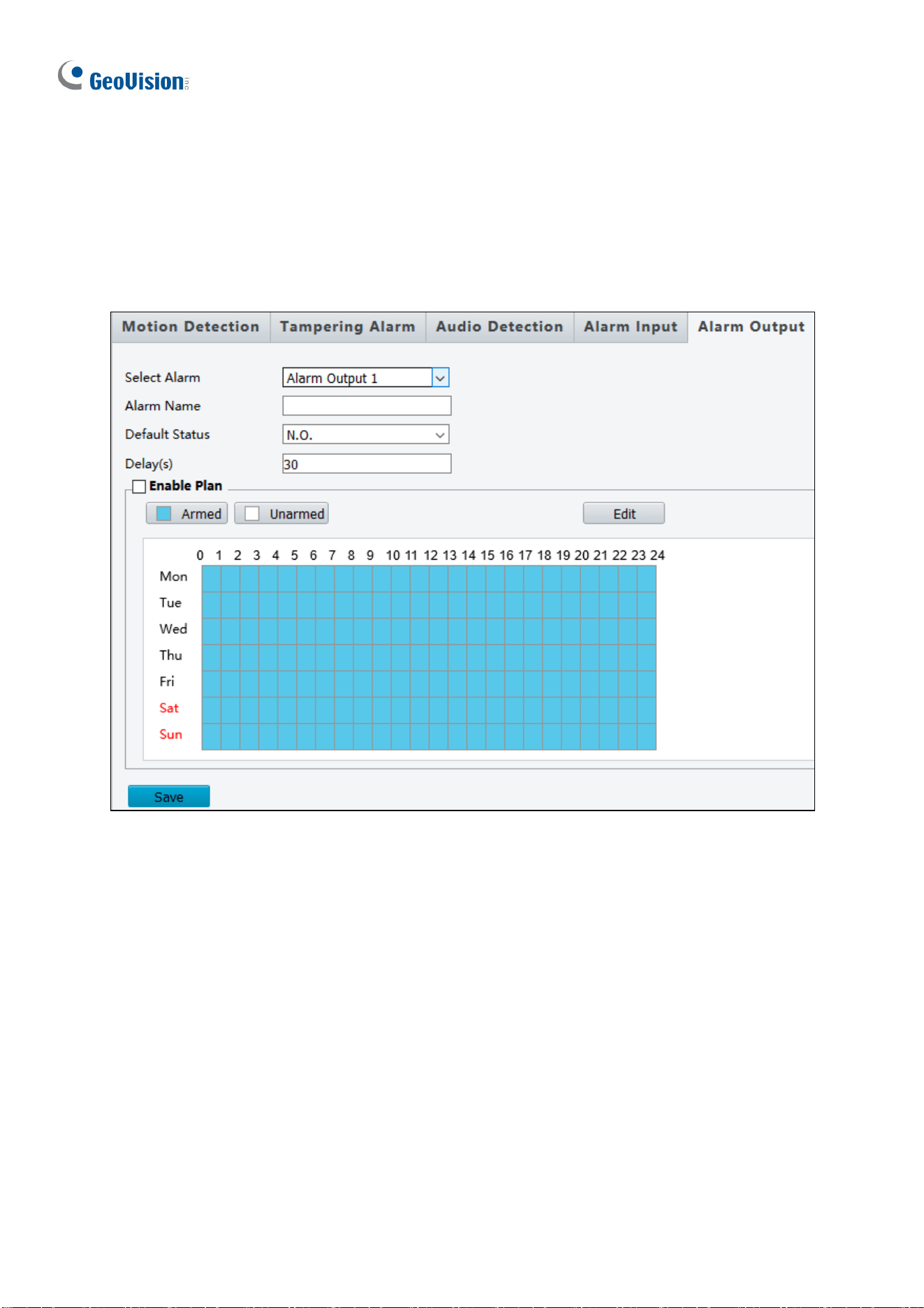Switch to the Alarm Input tab
Viewport: 924px width, 1308px height.
[631, 327]
